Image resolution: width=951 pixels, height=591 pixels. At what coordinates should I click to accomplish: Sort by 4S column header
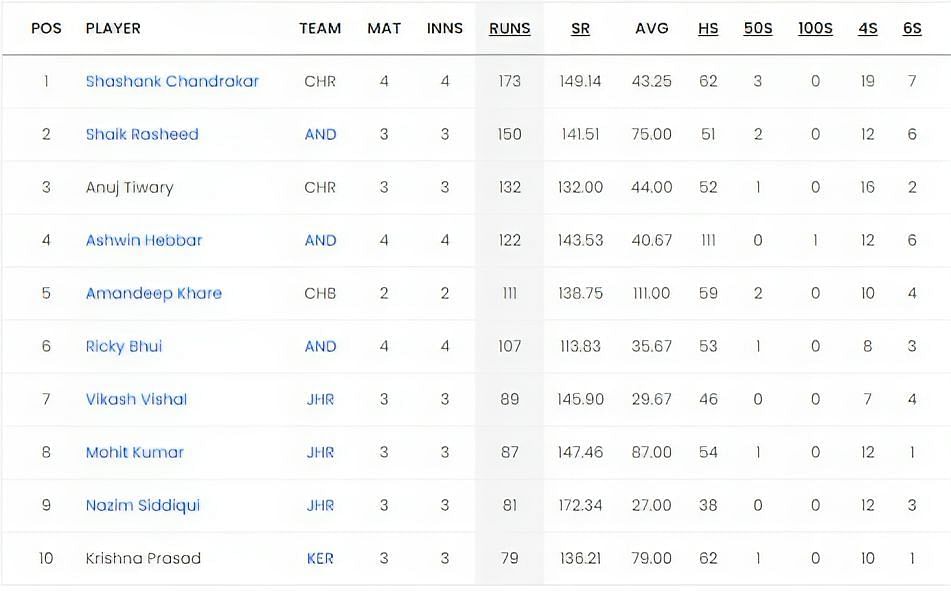[x=867, y=29]
